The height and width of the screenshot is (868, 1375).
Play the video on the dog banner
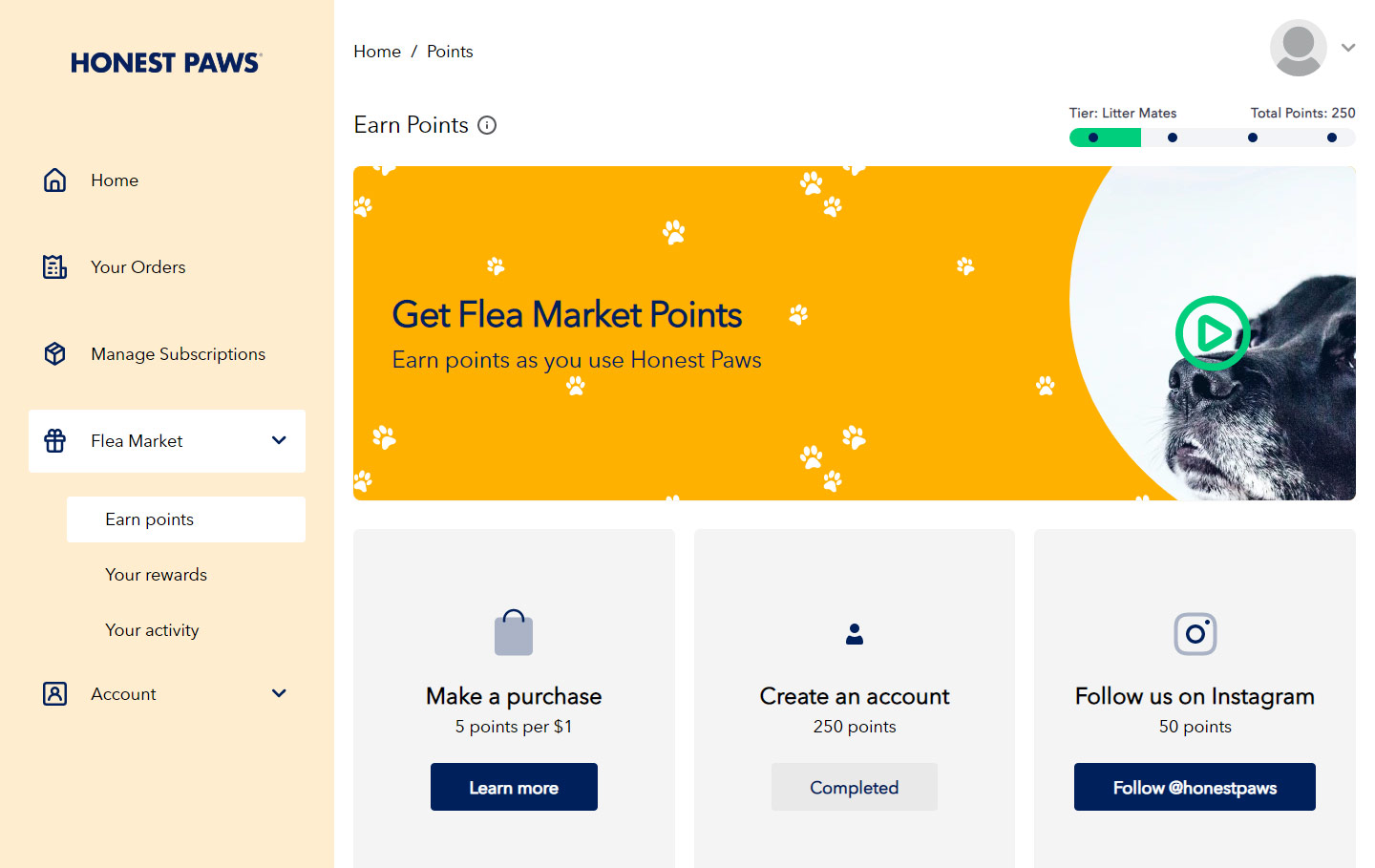click(1213, 333)
